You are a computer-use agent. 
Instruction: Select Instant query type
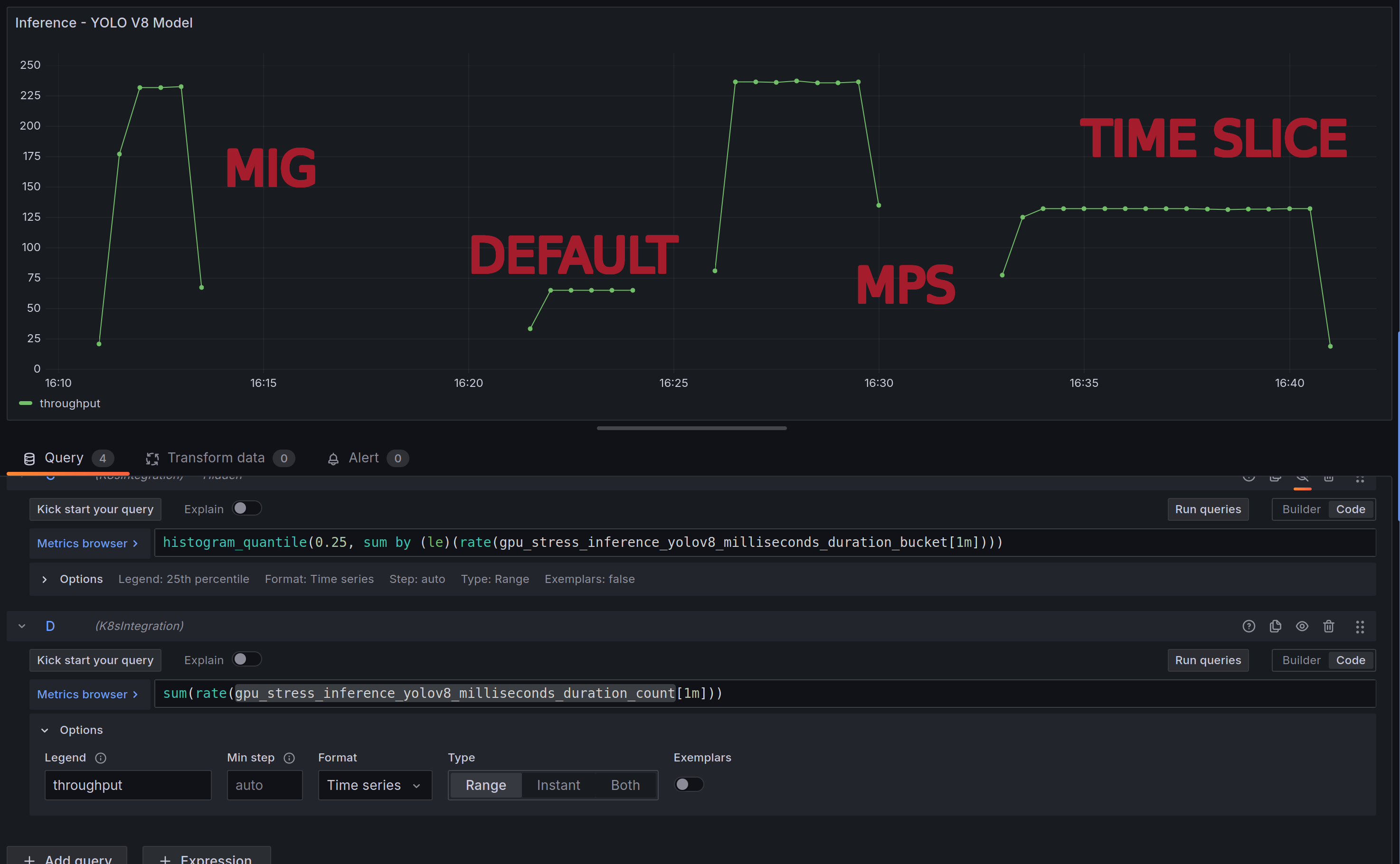click(558, 785)
